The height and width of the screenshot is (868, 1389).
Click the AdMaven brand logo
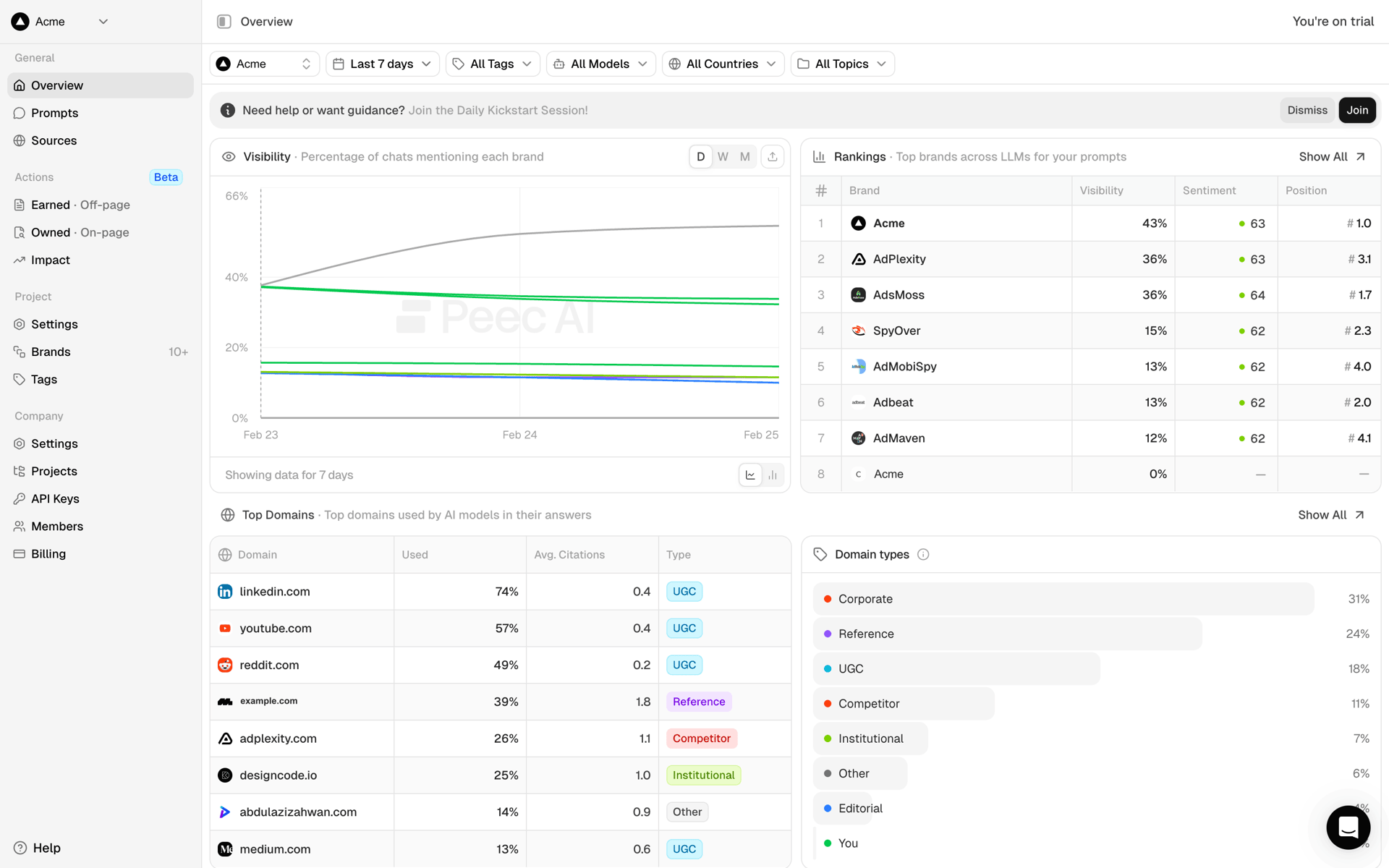(859, 438)
